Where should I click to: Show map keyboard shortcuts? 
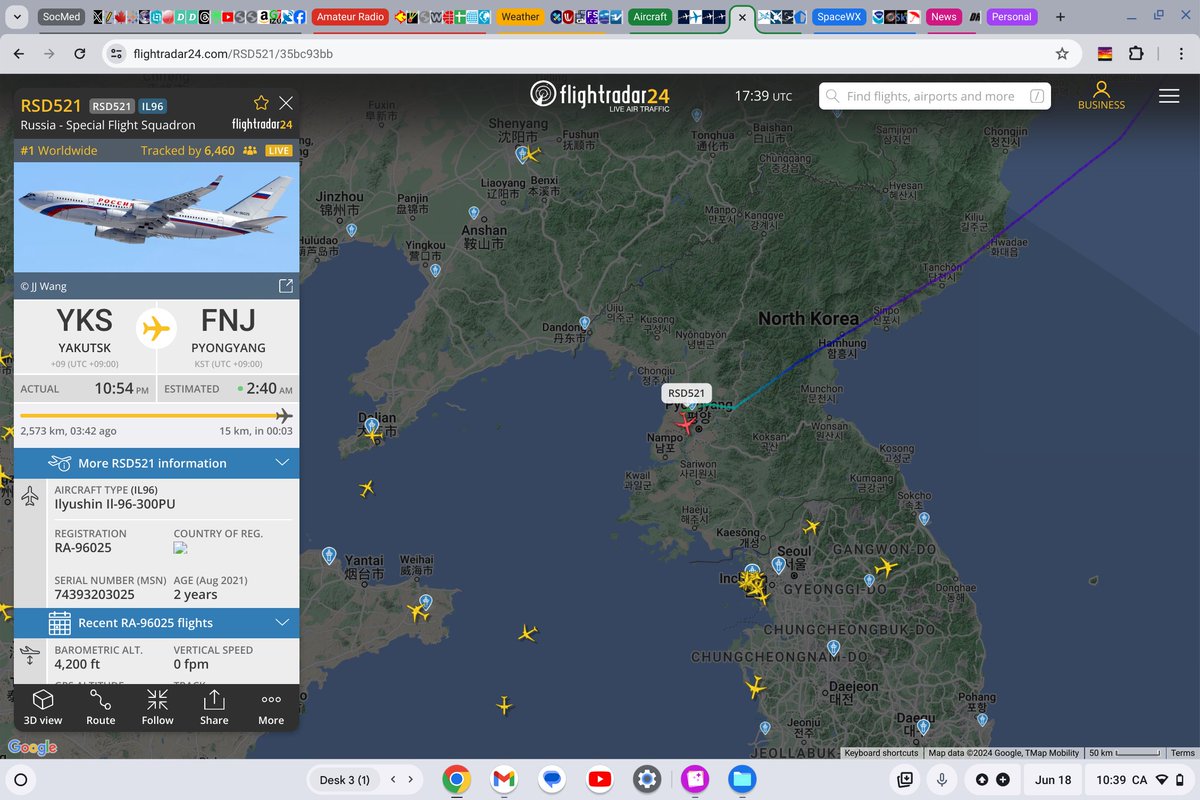881,753
